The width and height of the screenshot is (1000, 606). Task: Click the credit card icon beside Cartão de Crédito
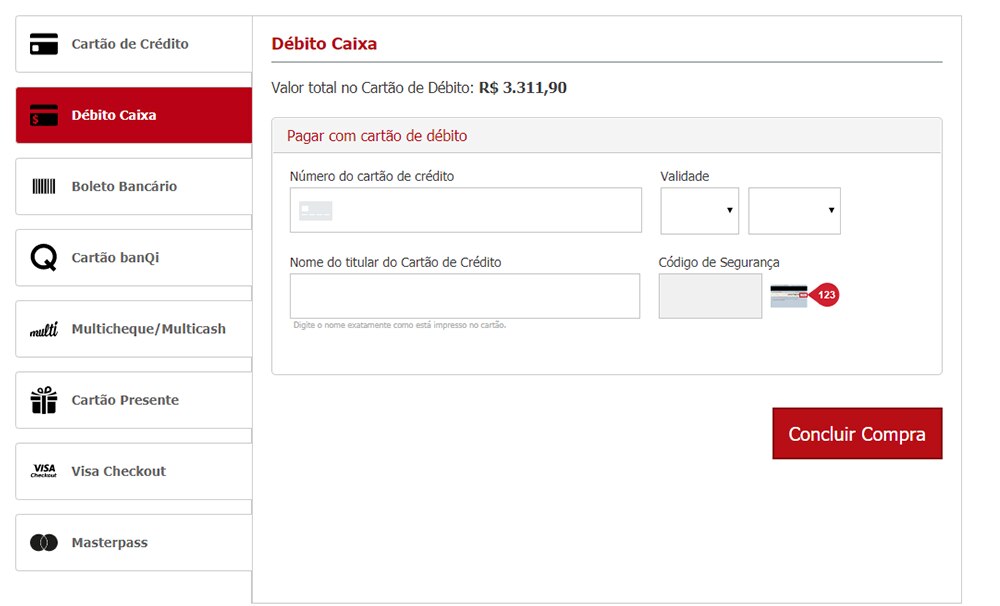(x=44, y=44)
